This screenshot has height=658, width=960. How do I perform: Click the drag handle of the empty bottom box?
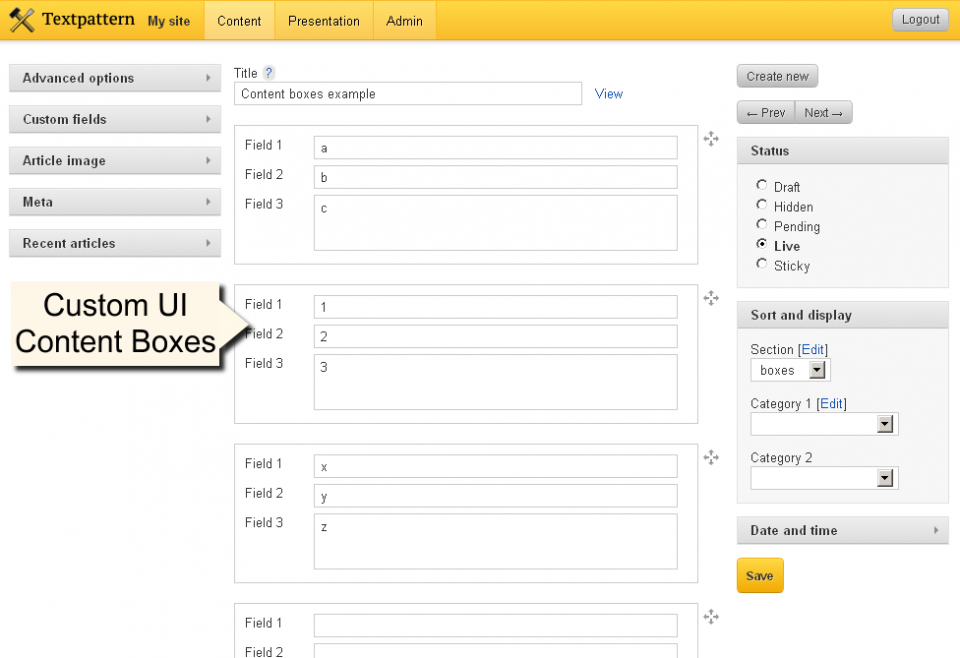pos(711,617)
